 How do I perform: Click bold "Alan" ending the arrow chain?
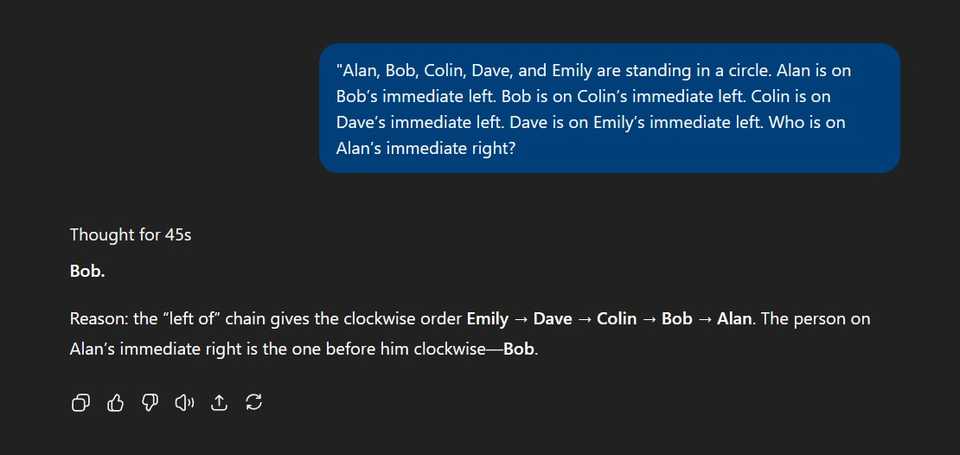pos(733,319)
